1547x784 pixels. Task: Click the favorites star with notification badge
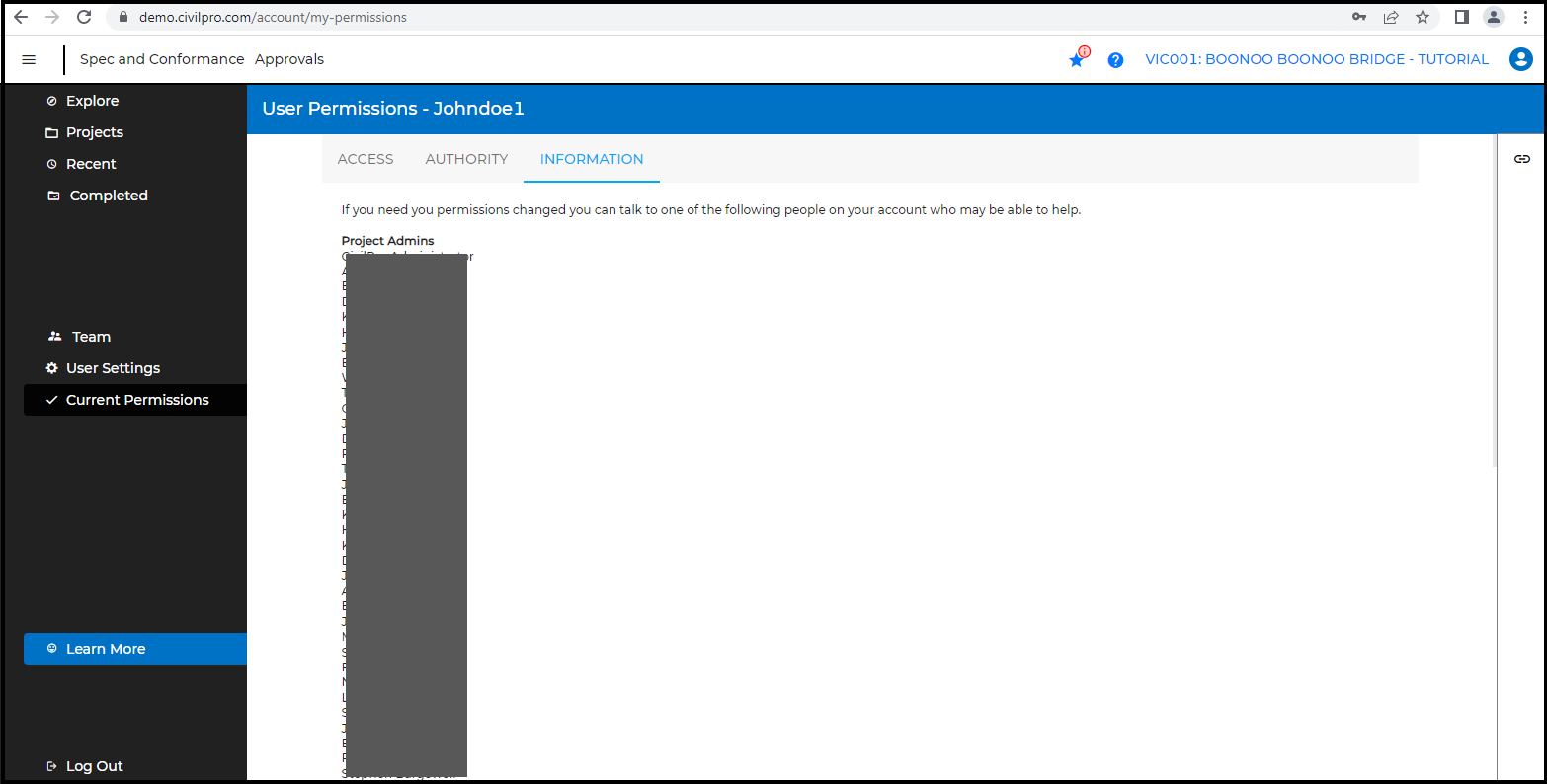pyautogui.click(x=1077, y=60)
